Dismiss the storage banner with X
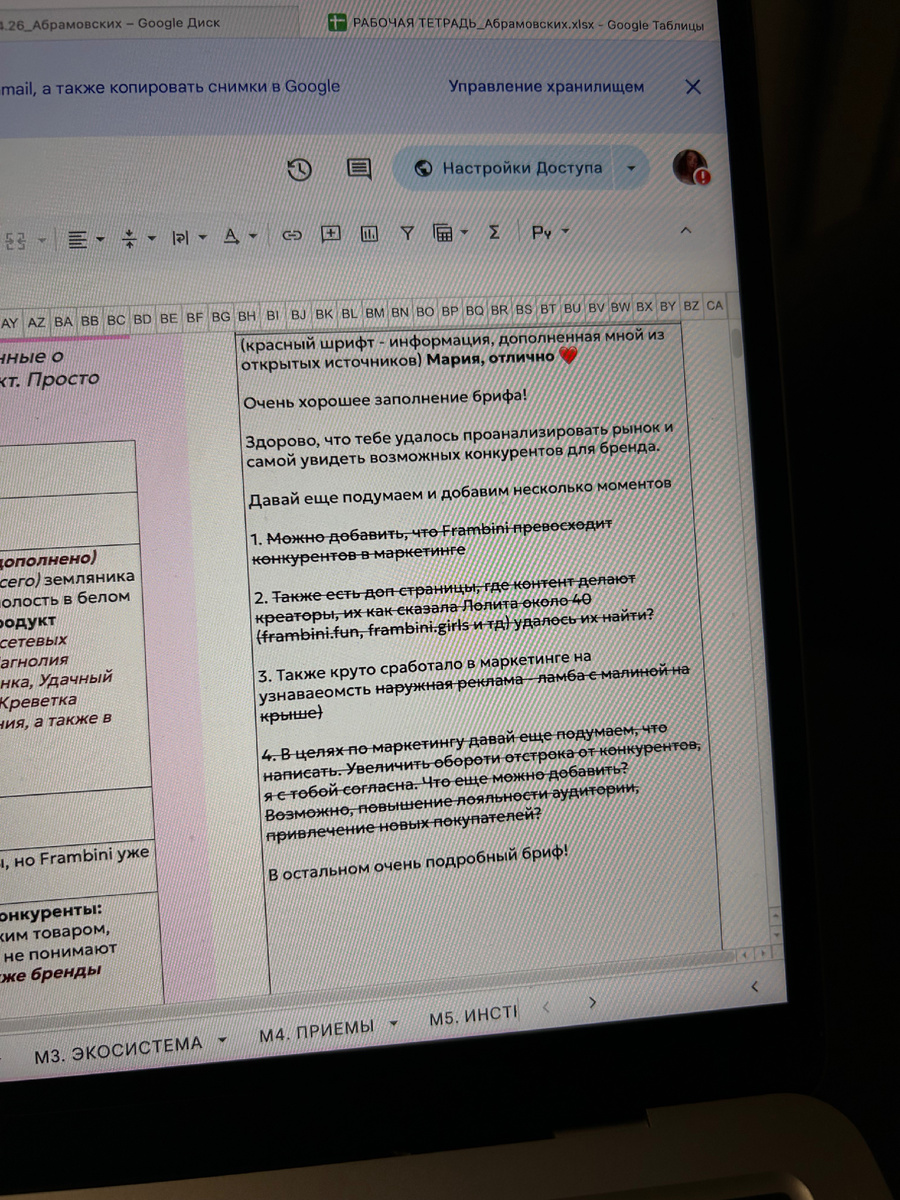Image resolution: width=900 pixels, height=1200 pixels. [x=693, y=87]
